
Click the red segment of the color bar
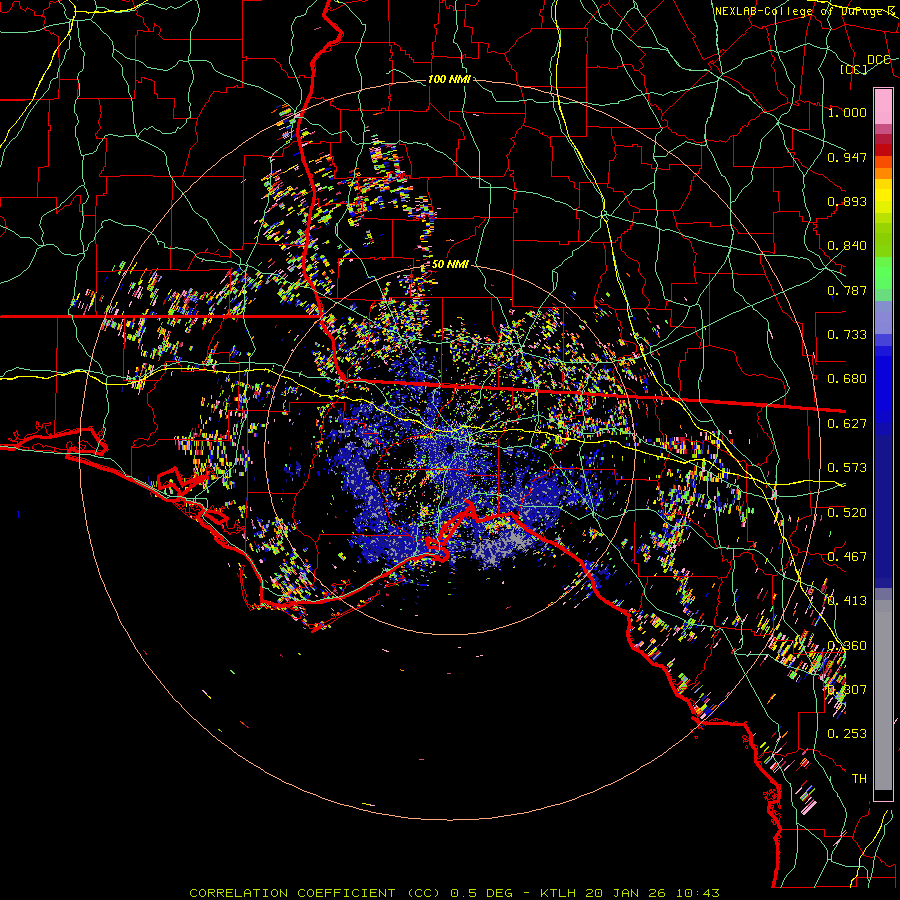883,150
